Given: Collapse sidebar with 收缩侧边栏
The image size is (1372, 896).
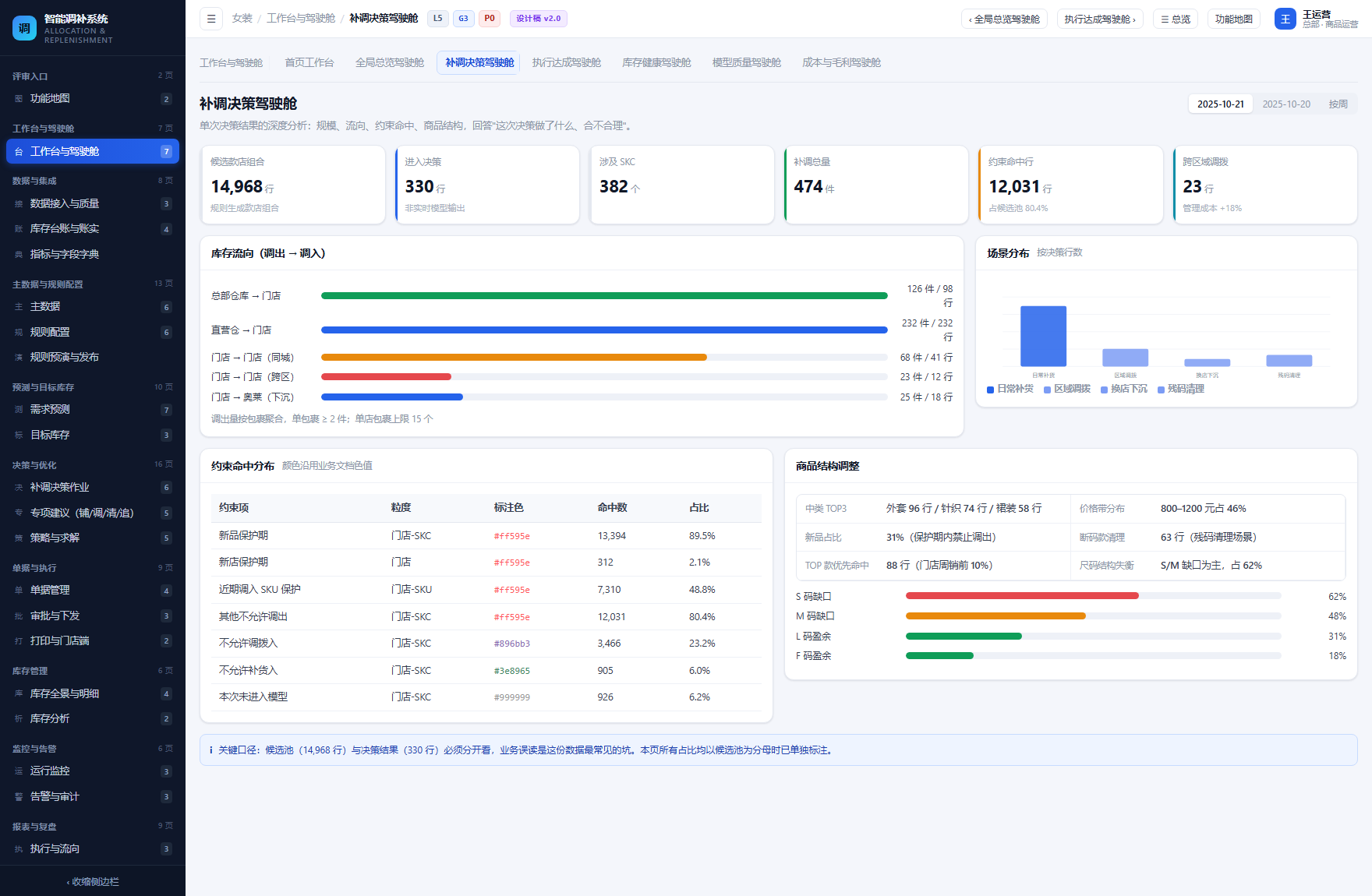Looking at the screenshot, I should pyautogui.click(x=93, y=881).
